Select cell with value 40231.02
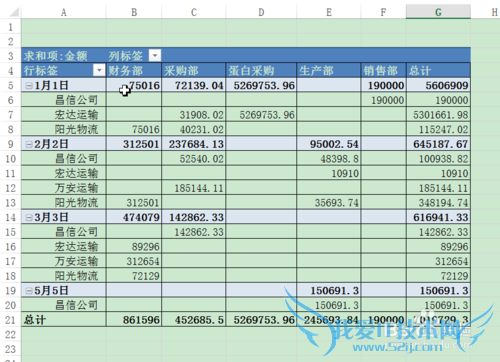Screen dimensions: 500x362 (x=194, y=129)
